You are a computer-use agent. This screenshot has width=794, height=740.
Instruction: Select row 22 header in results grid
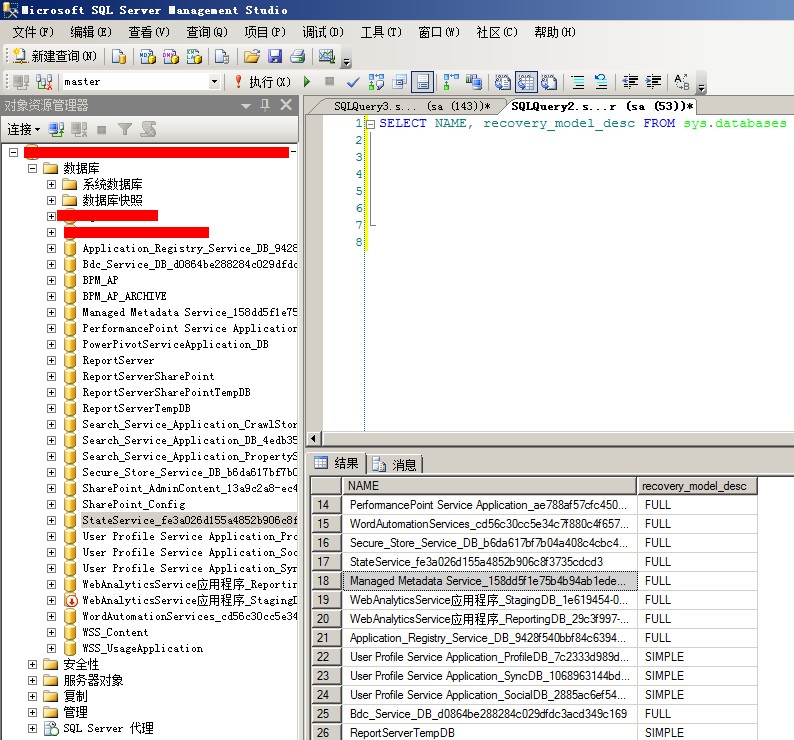pyautogui.click(x=326, y=657)
